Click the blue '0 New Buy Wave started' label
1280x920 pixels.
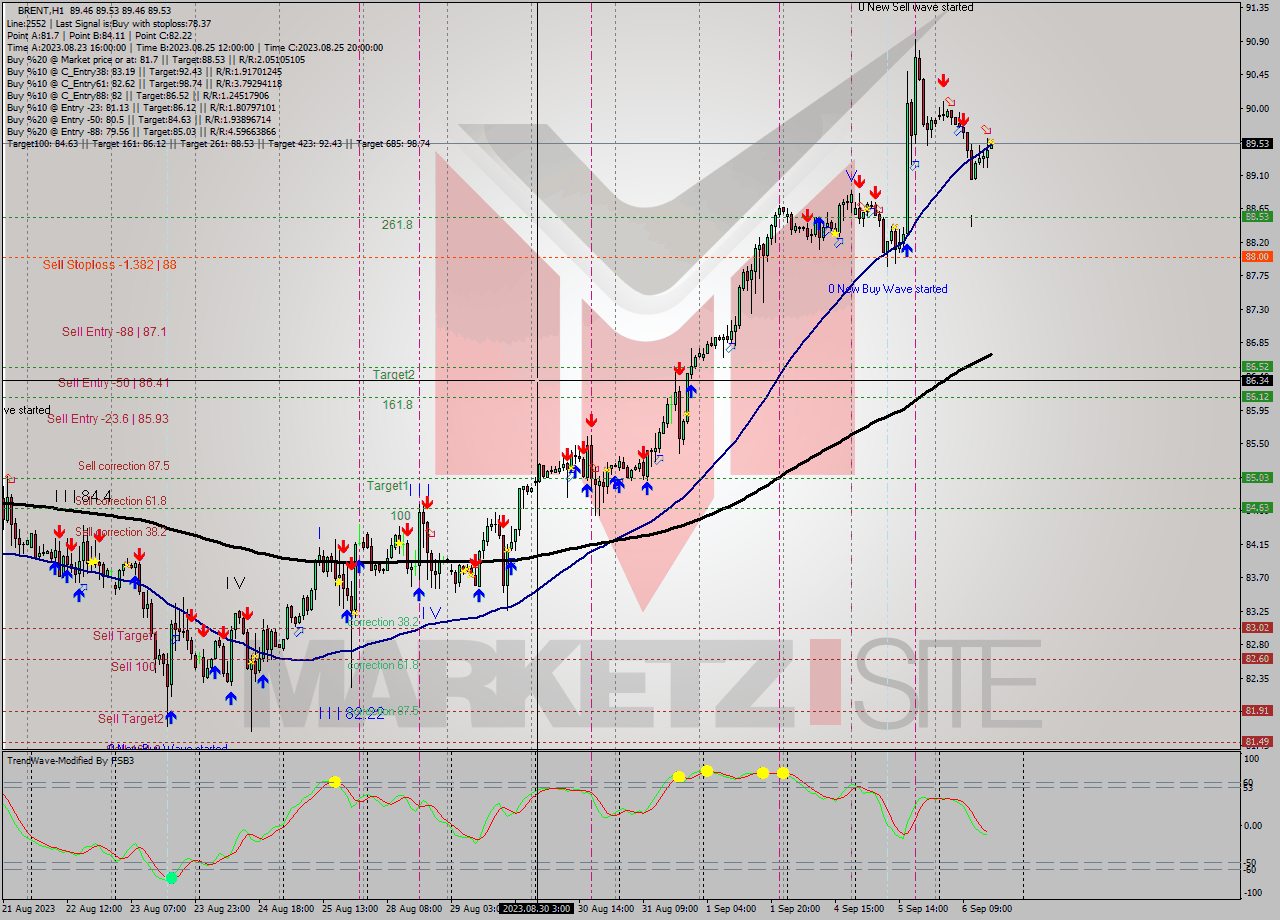tap(887, 289)
